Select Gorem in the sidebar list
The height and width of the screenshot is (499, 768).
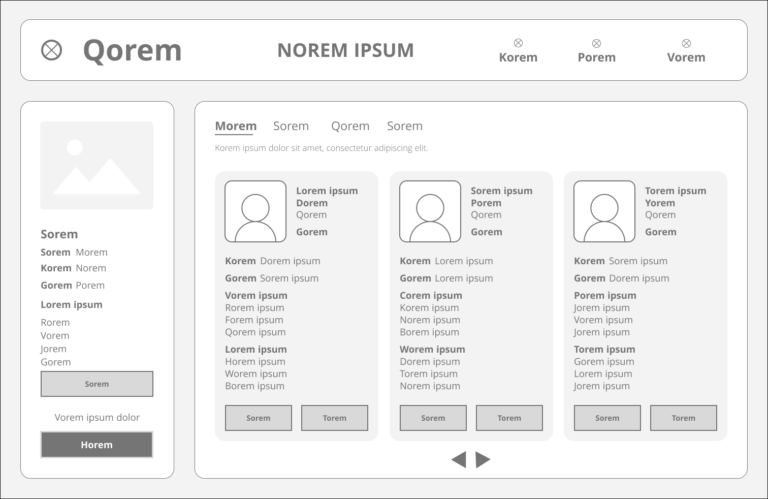tap(55, 362)
